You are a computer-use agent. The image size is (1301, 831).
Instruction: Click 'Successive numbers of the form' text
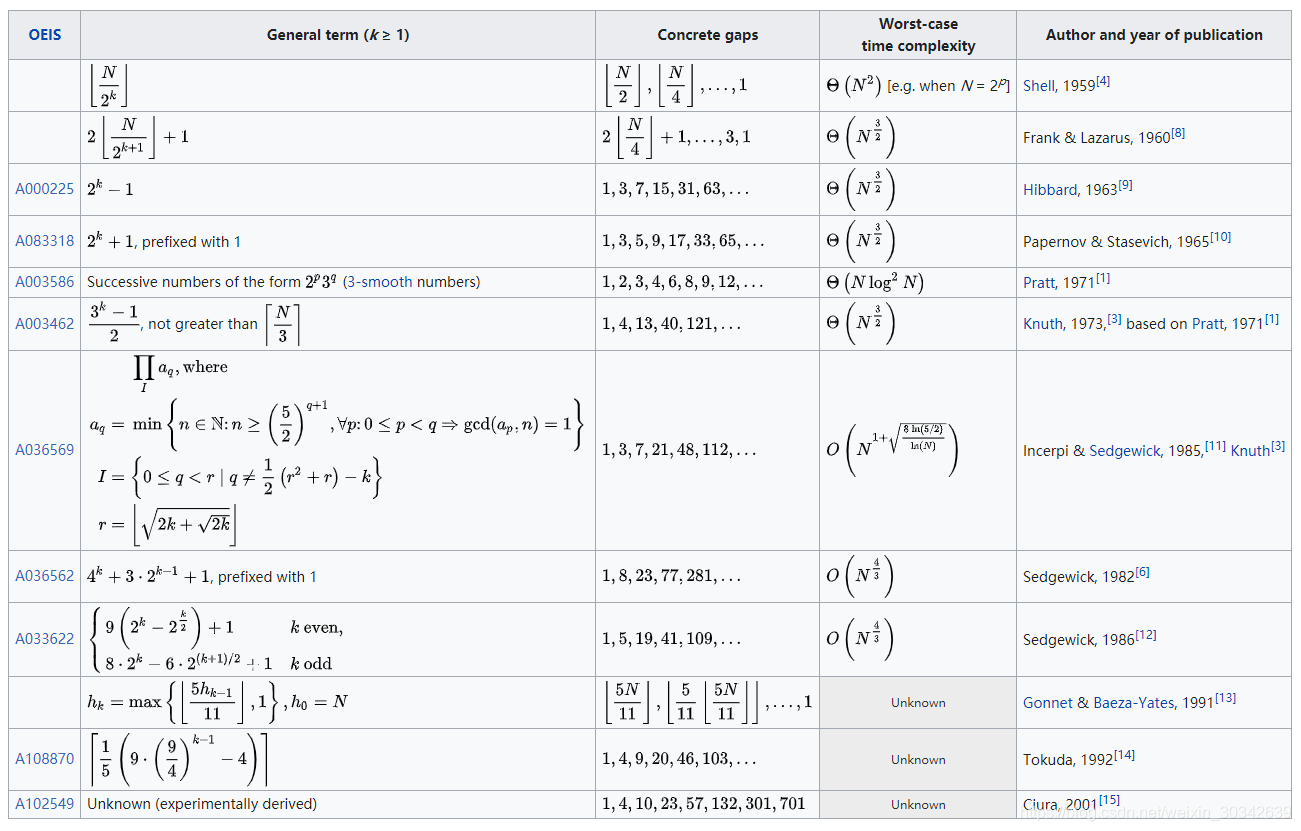194,282
